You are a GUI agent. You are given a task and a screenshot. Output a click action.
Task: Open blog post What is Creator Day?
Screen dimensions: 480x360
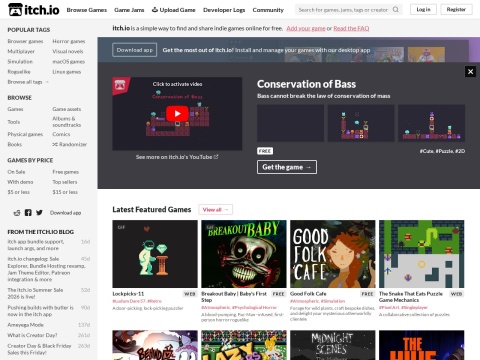pos(32,335)
